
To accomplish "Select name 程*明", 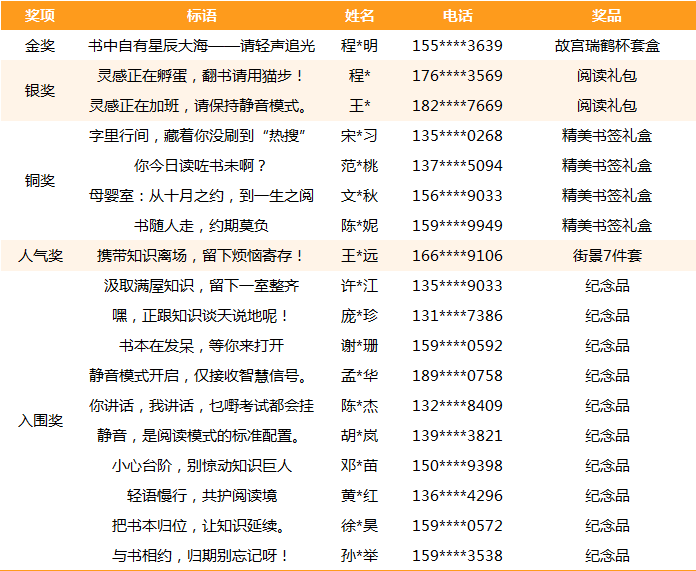I will pyautogui.click(x=359, y=46).
